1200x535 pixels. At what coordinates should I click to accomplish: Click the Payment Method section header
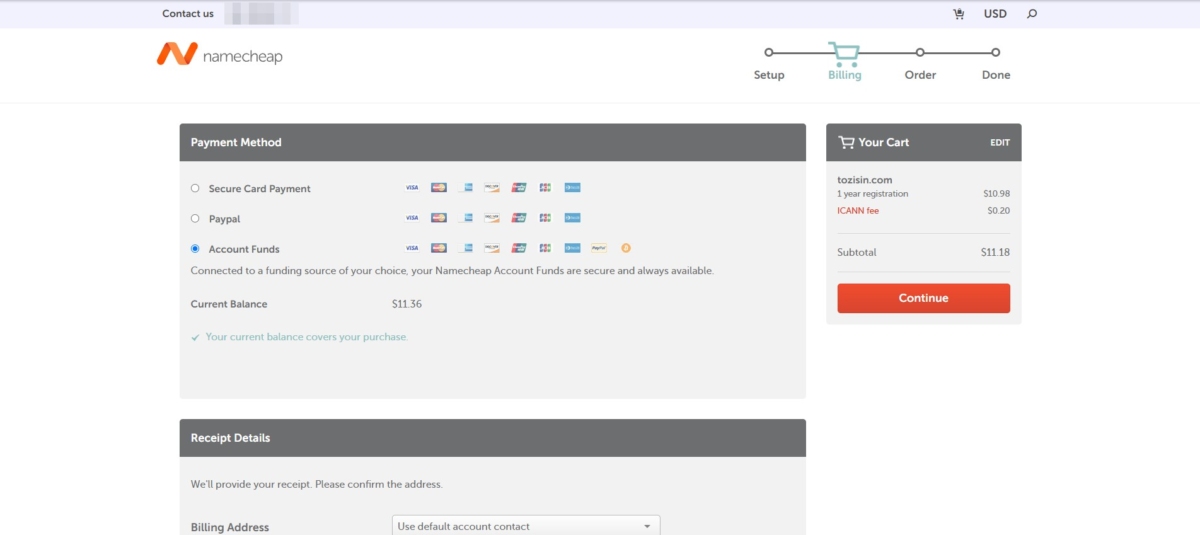pyautogui.click(x=492, y=142)
